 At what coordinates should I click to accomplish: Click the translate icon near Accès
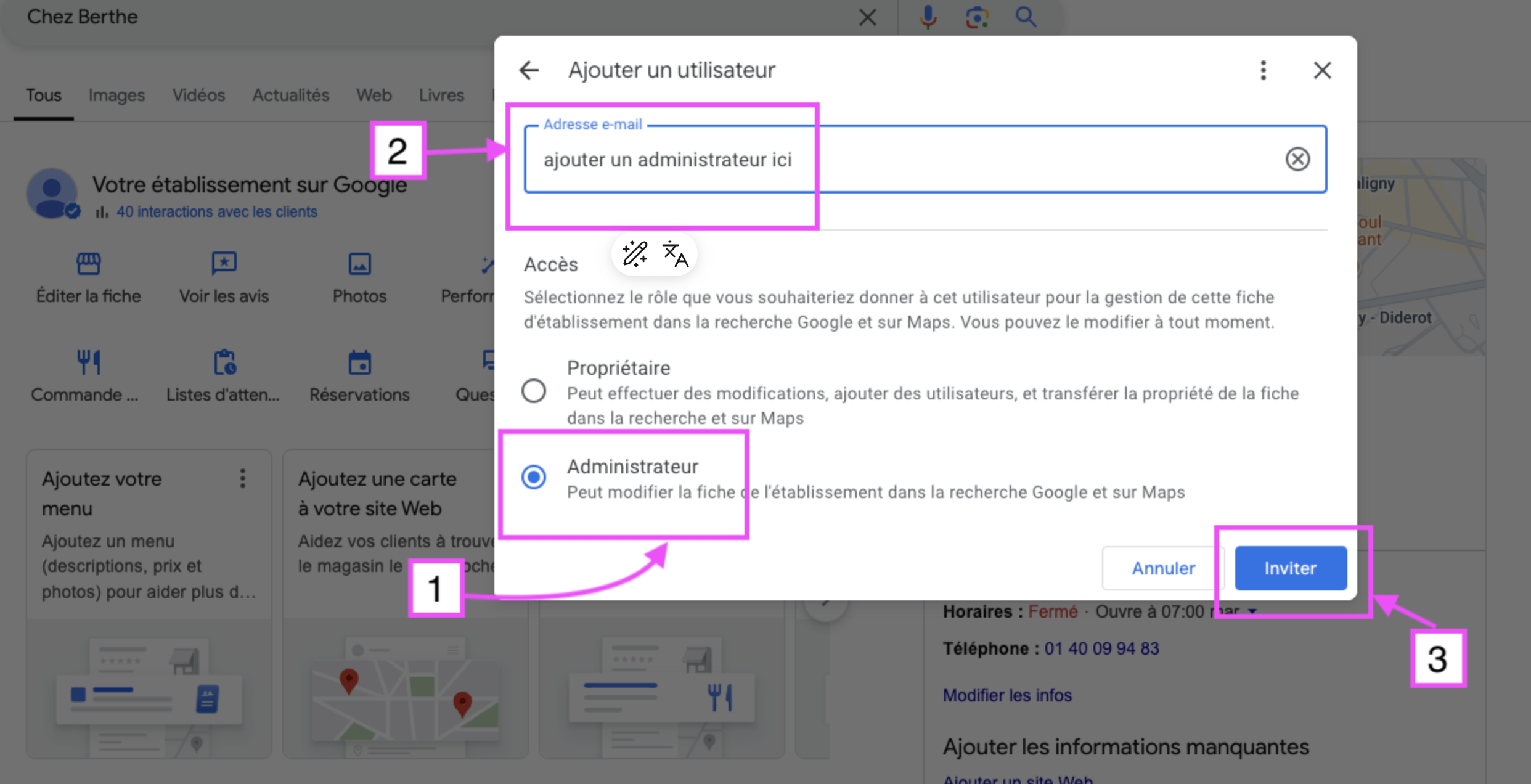[675, 253]
